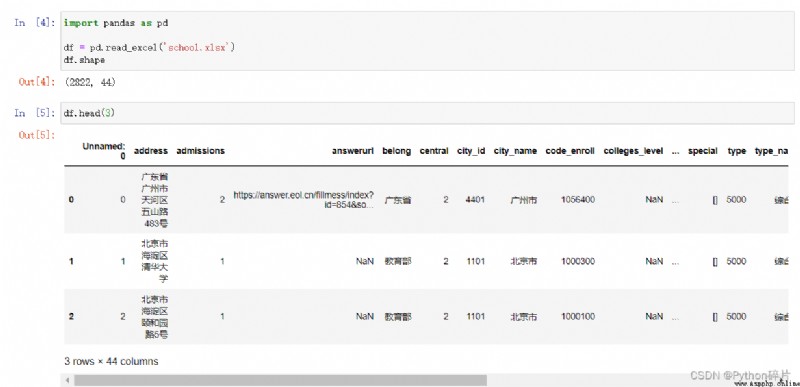Click the special column header
This screenshot has width=800, height=387.
coord(703,151)
